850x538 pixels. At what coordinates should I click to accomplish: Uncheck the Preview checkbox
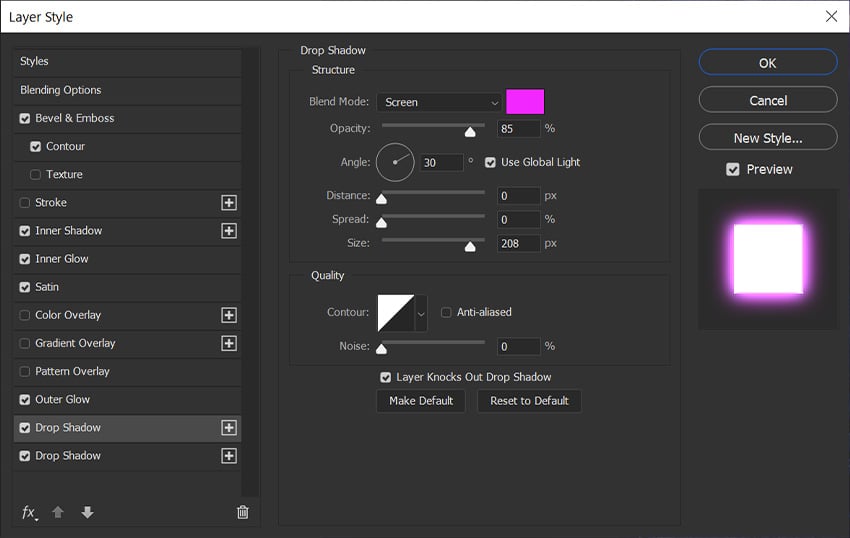coord(733,170)
